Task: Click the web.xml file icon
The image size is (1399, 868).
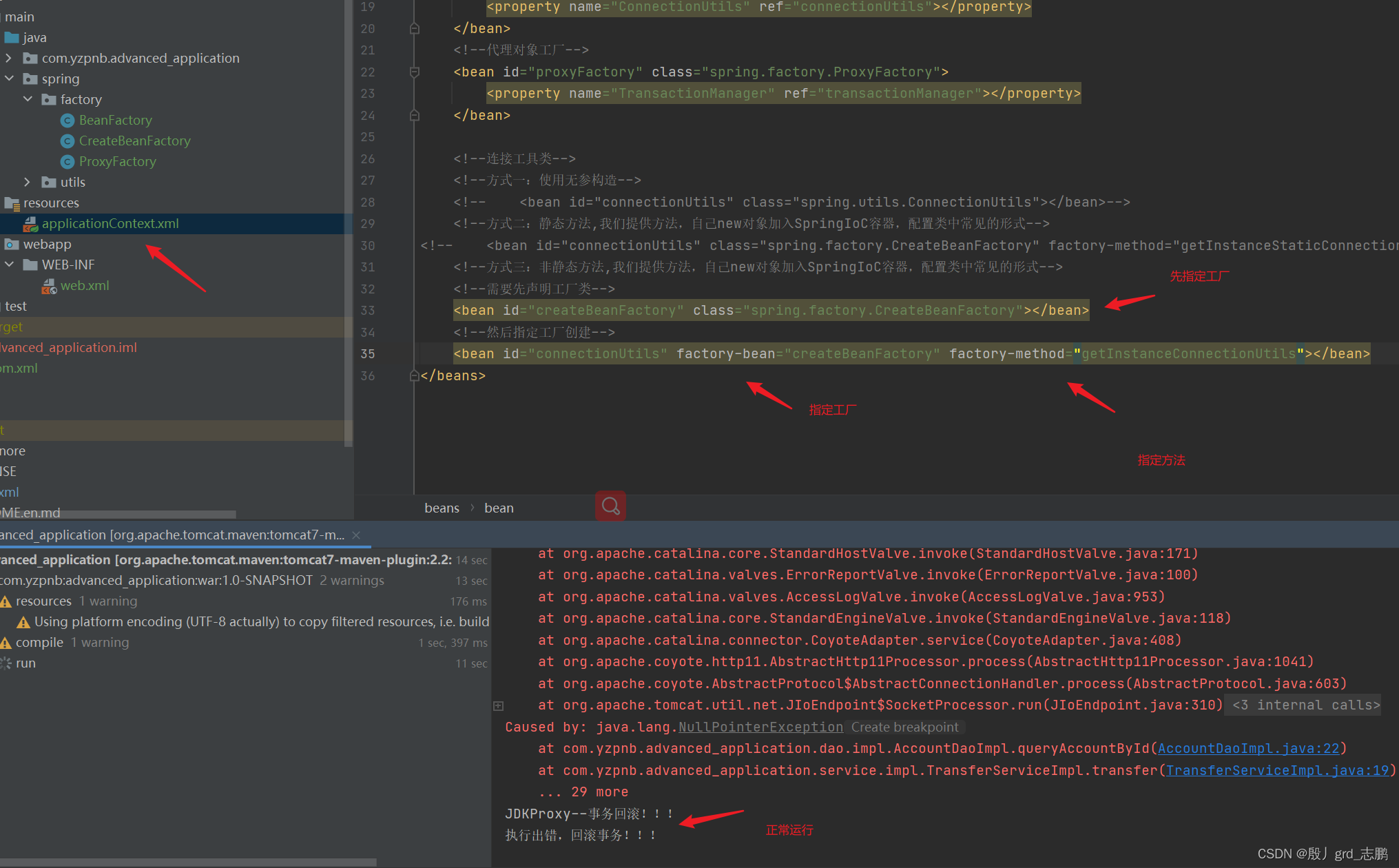Action: tap(49, 286)
